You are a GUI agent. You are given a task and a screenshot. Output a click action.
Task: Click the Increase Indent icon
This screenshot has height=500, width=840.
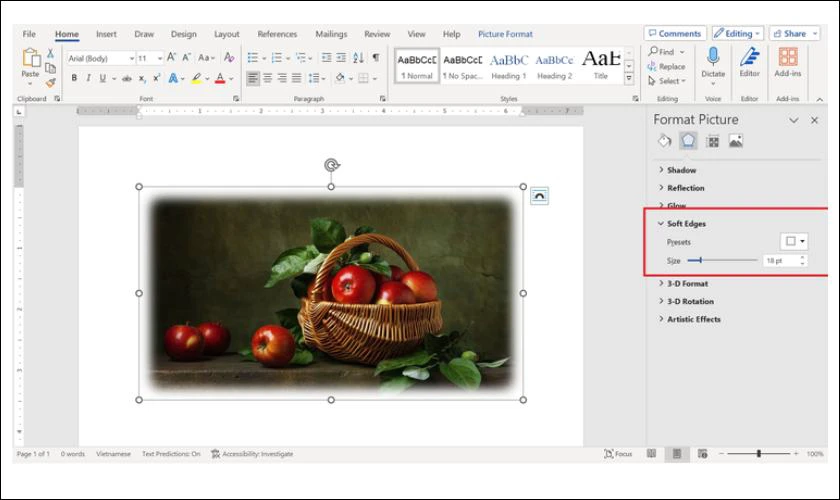[341, 57]
